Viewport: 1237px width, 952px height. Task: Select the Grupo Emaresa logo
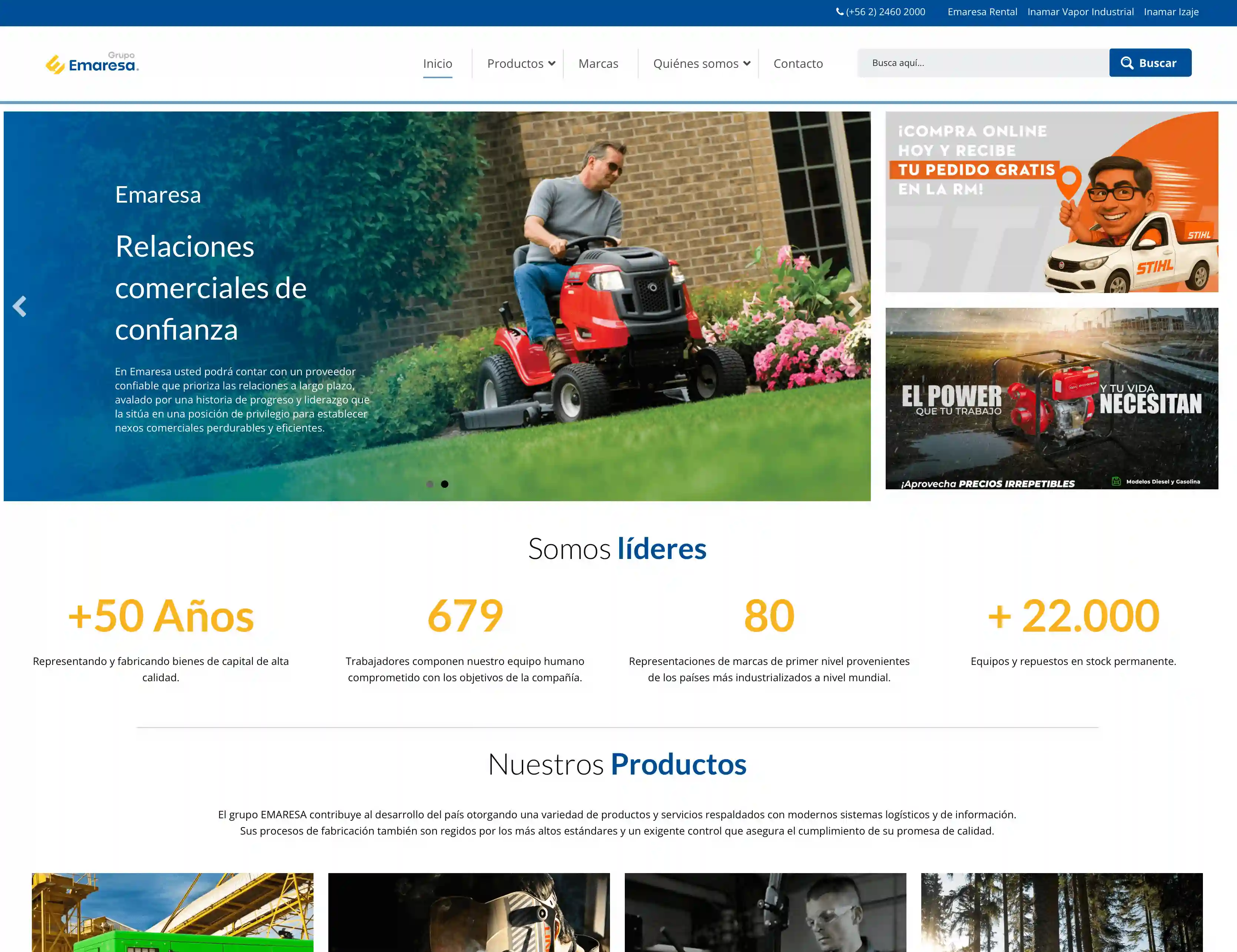92,63
